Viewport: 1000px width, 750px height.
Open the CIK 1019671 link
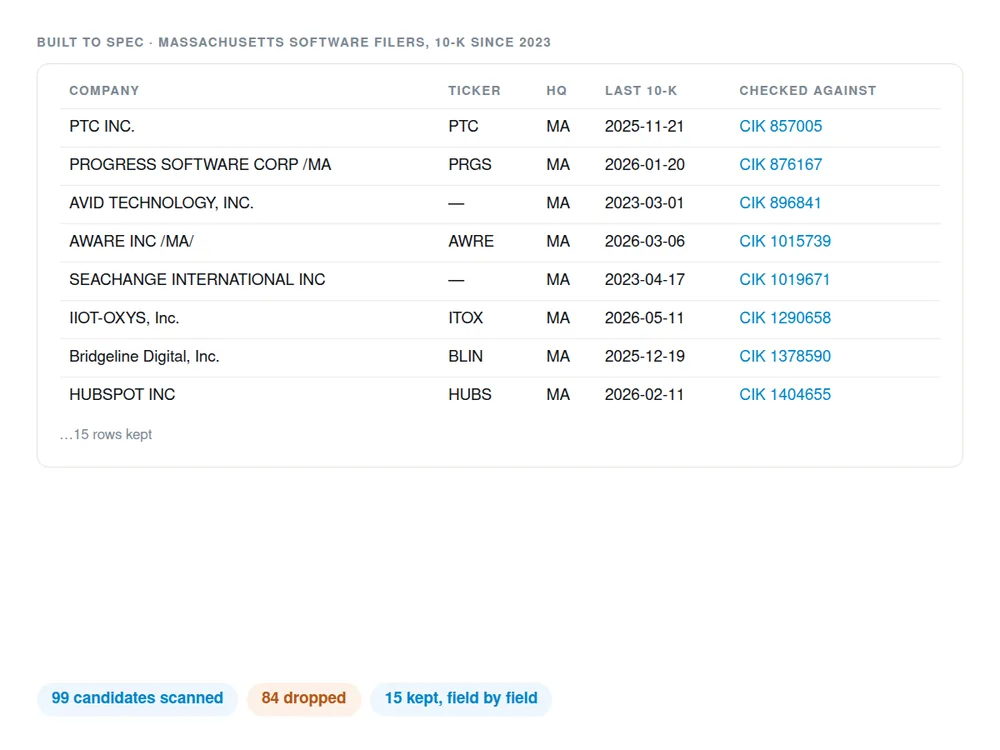pos(784,279)
